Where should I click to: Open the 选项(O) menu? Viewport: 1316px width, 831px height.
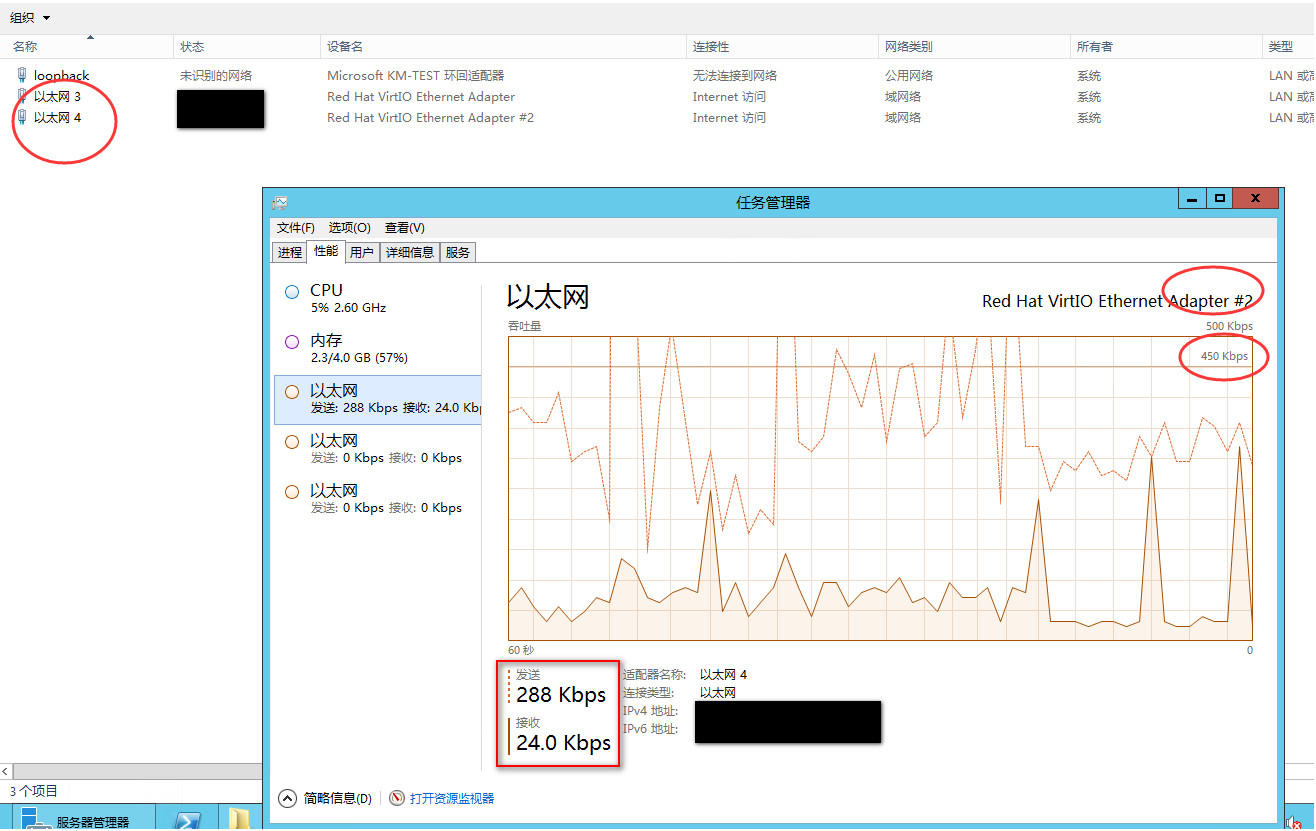point(349,228)
